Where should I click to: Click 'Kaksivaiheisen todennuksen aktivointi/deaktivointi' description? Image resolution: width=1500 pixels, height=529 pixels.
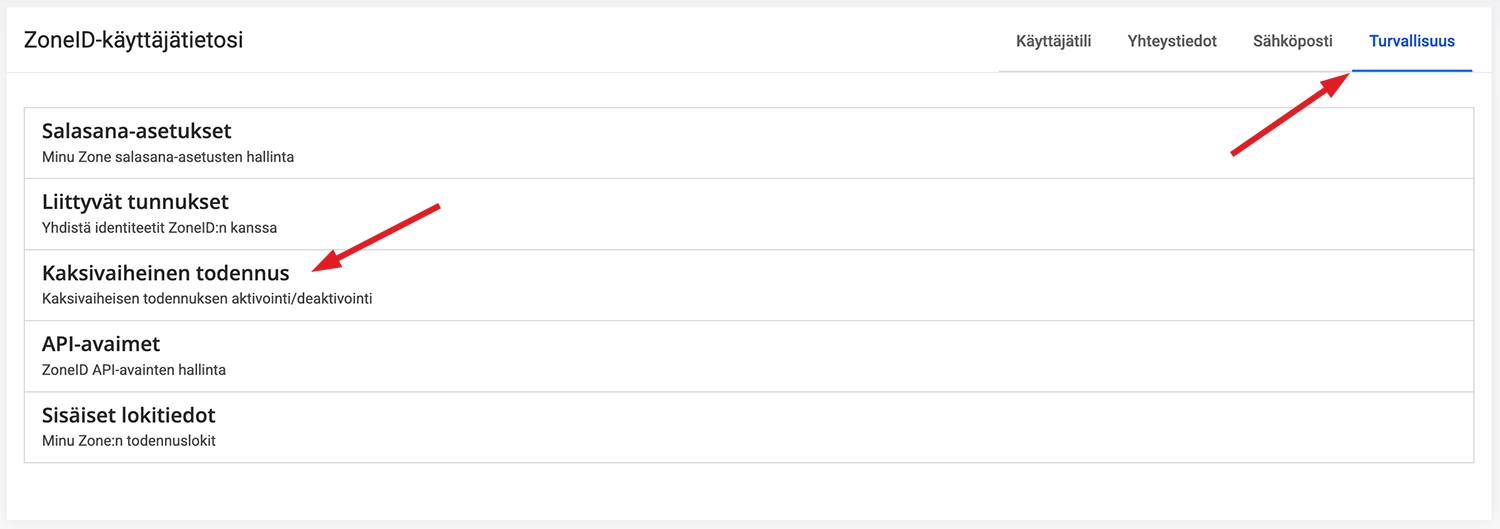[x=207, y=299]
